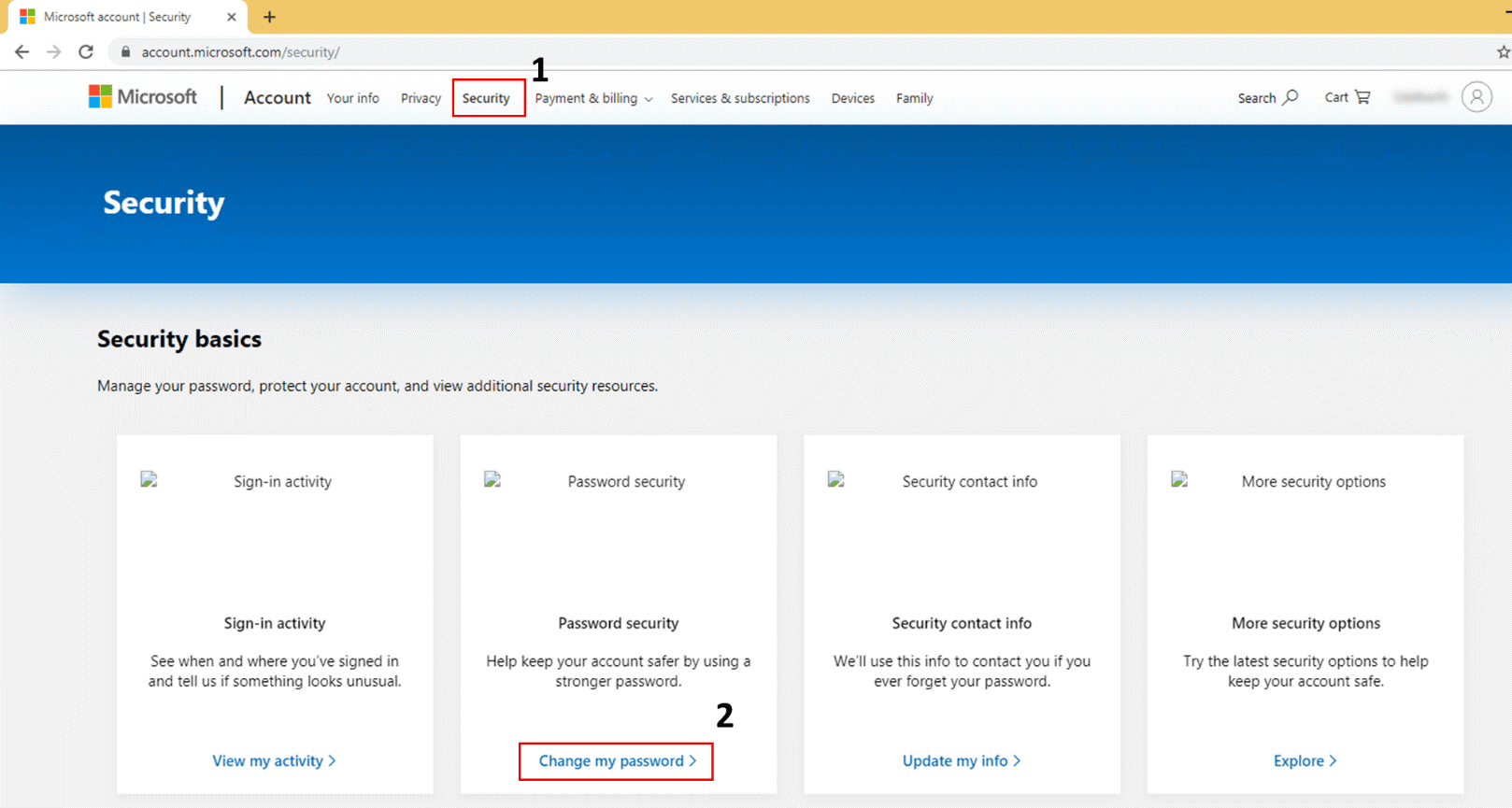The height and width of the screenshot is (808, 1512).
Task: Click the Sign-in activity heading
Action: tap(275, 623)
